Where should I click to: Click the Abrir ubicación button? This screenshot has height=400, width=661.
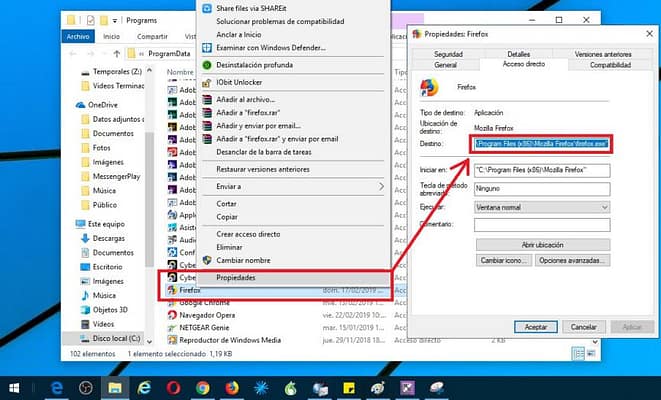[x=541, y=245]
